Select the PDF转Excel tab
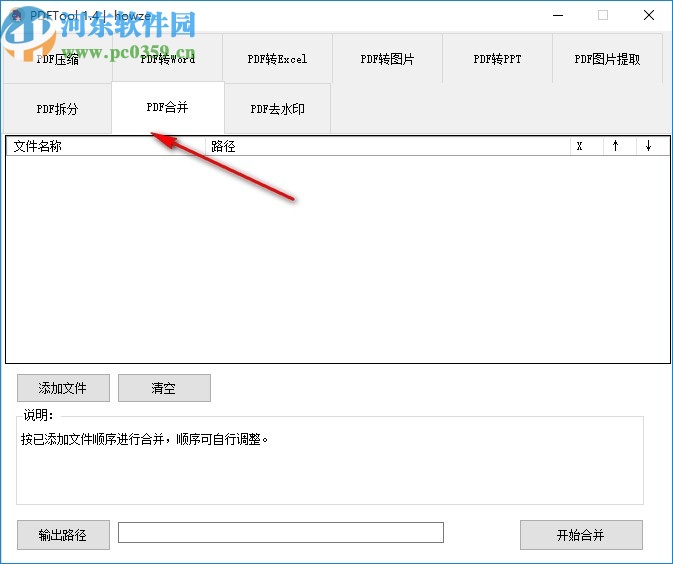This screenshot has height=564, width=673. click(x=277, y=59)
